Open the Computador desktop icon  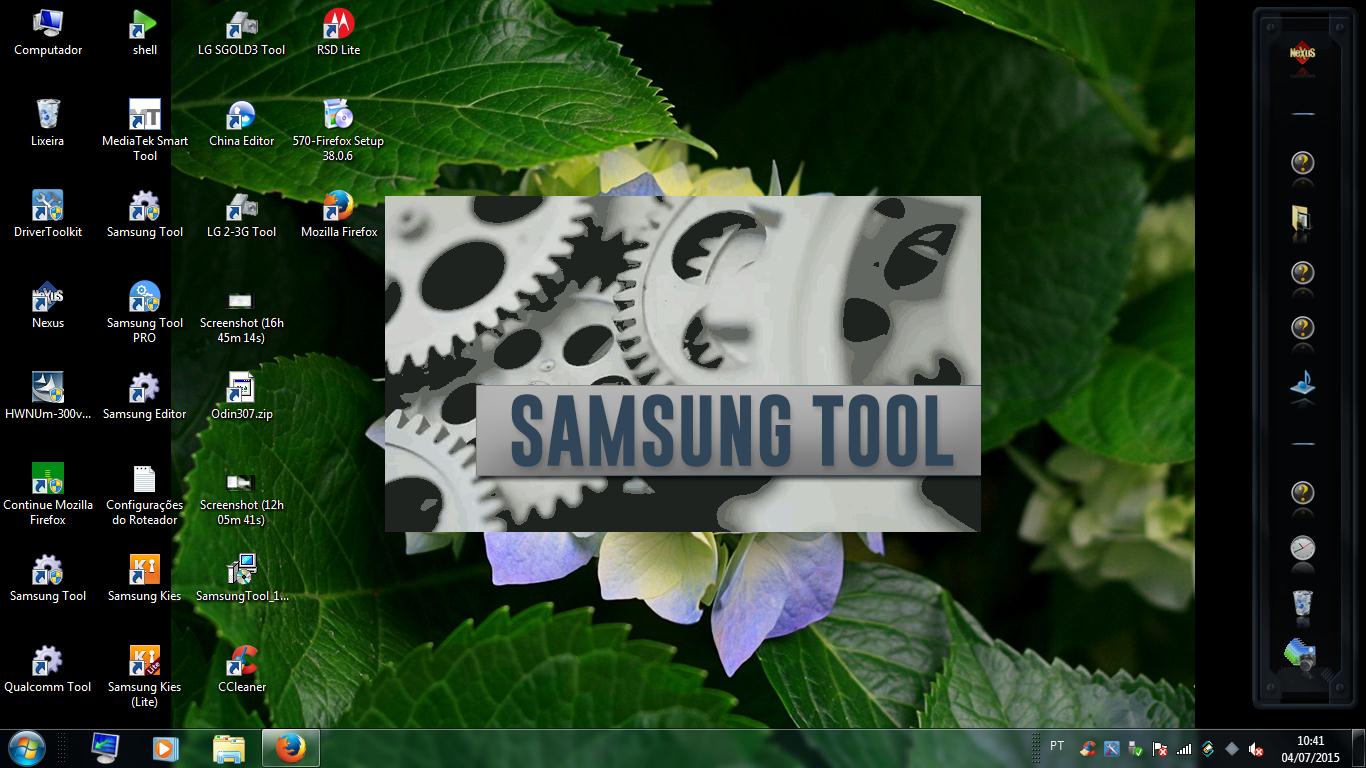[x=48, y=32]
